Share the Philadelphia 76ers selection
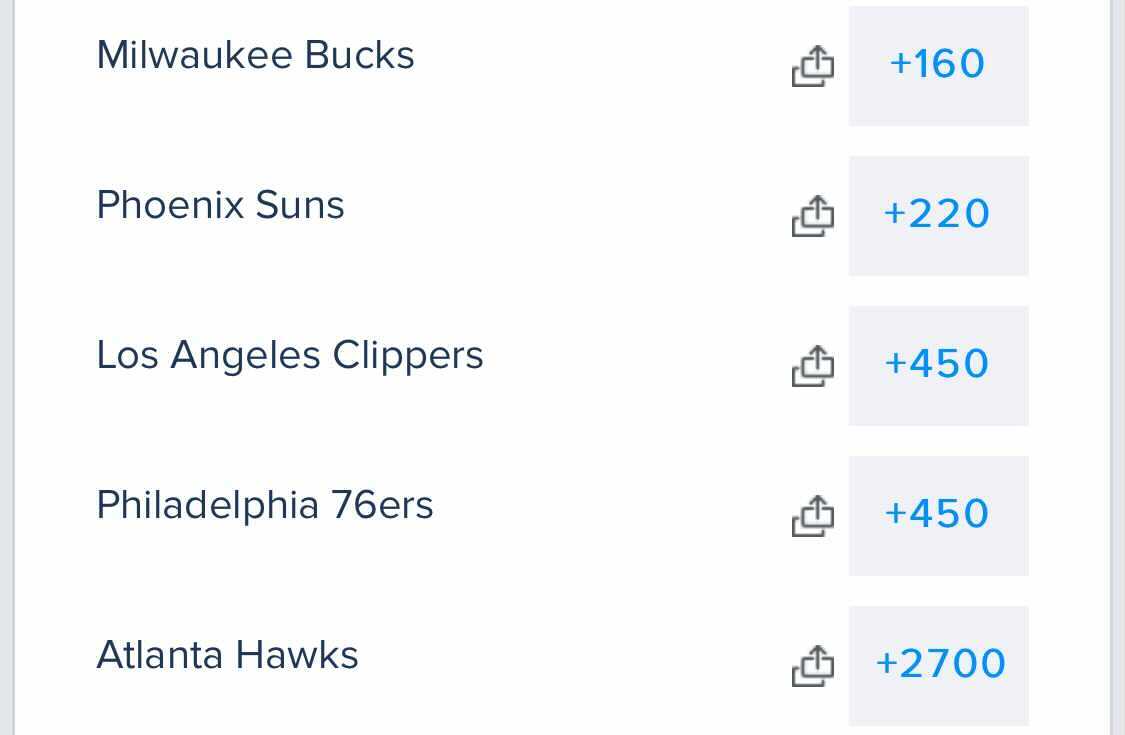Viewport: 1125px width, 735px height. (x=813, y=515)
